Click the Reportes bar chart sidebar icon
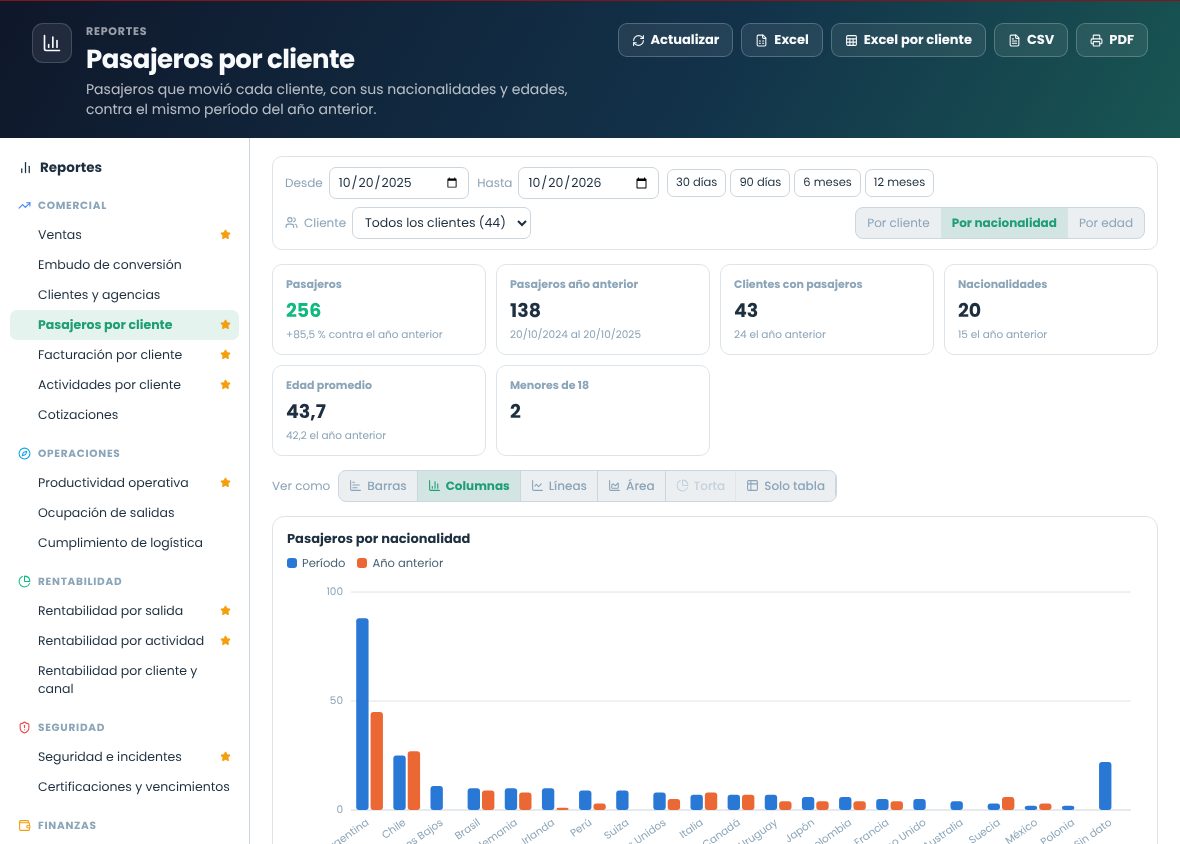The height and width of the screenshot is (844, 1180). click(26, 168)
